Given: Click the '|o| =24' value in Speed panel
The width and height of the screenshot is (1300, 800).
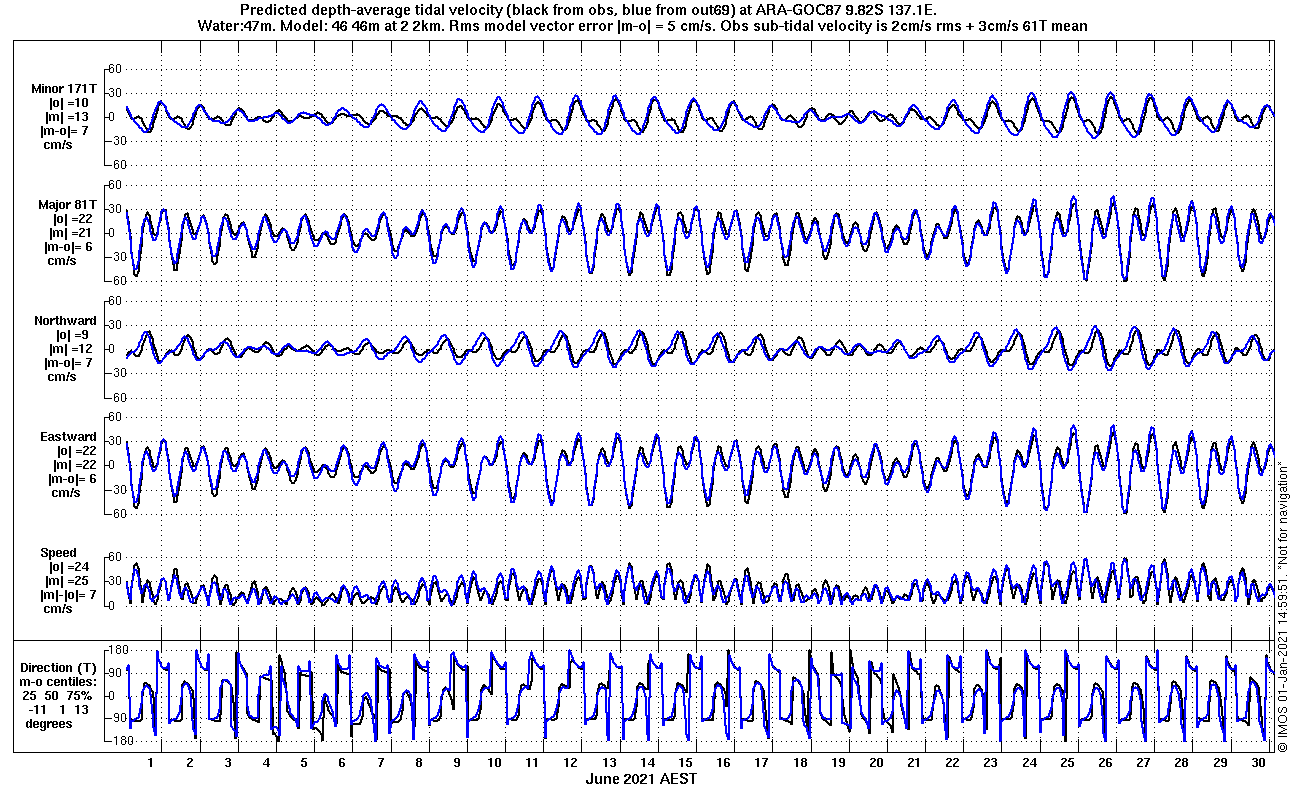Looking at the screenshot, I should (x=71, y=567).
